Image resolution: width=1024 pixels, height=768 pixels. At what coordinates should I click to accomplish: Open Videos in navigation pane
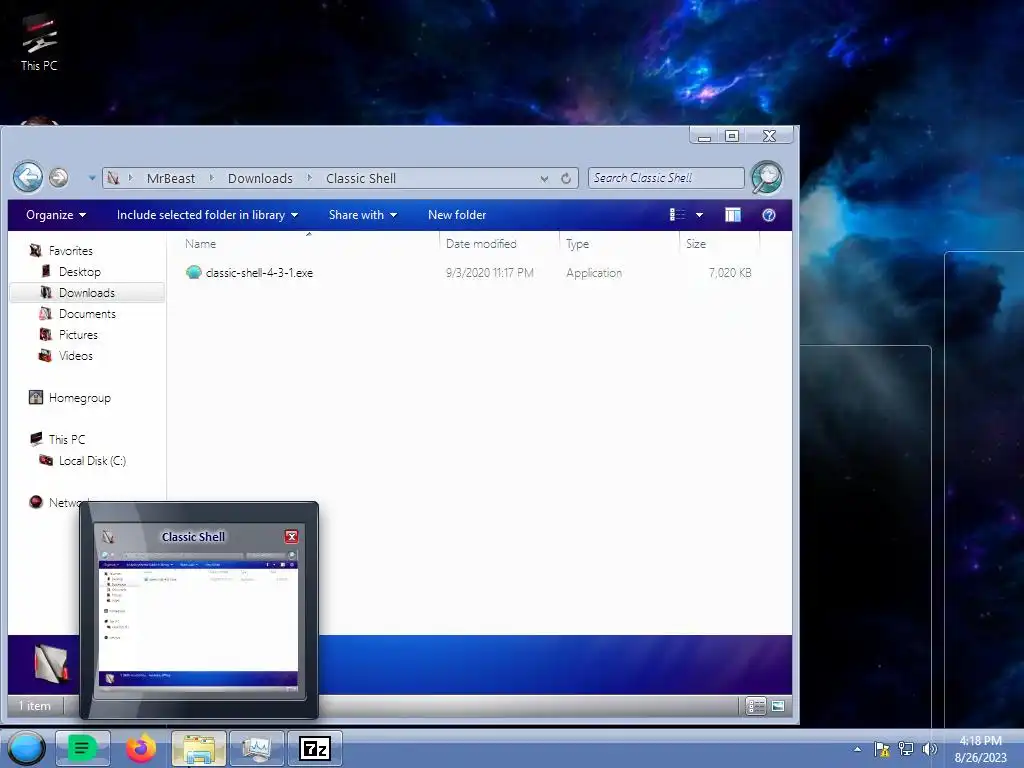(x=76, y=356)
